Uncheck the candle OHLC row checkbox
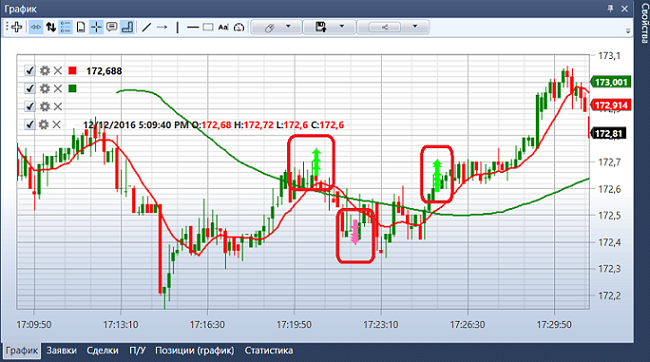This screenshot has height=362, width=650. [x=29, y=124]
